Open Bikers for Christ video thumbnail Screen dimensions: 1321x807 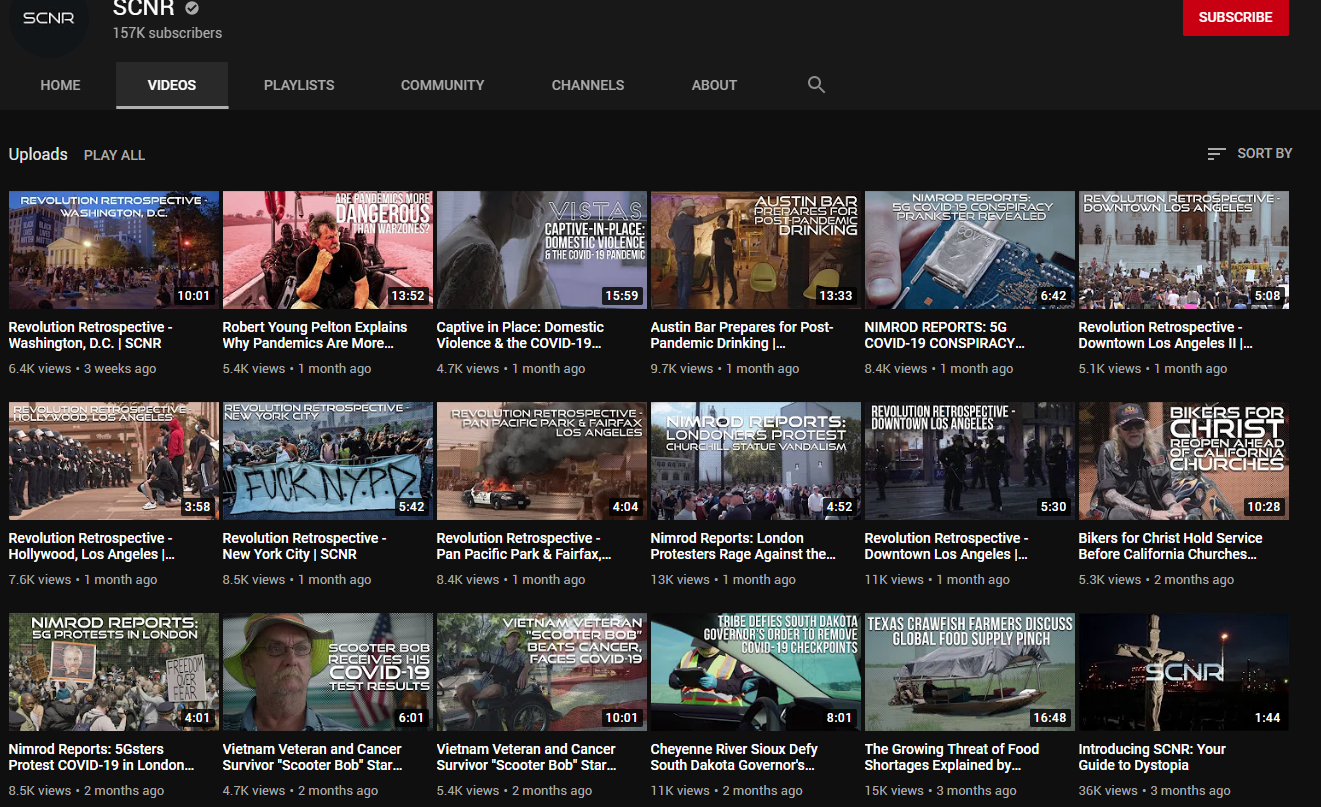1184,461
